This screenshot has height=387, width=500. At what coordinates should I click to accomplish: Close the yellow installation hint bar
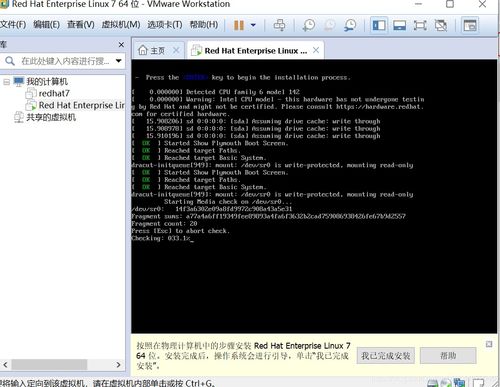point(489,344)
